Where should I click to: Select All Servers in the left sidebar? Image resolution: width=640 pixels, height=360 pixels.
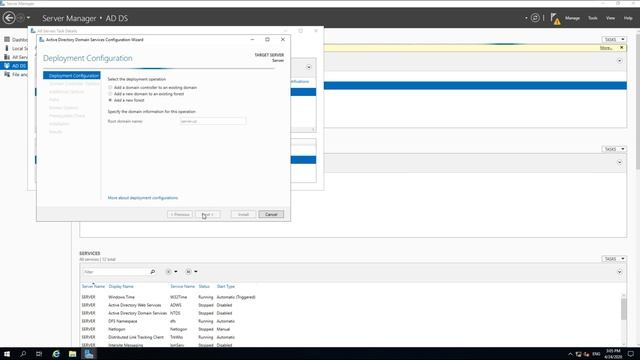click(16, 57)
